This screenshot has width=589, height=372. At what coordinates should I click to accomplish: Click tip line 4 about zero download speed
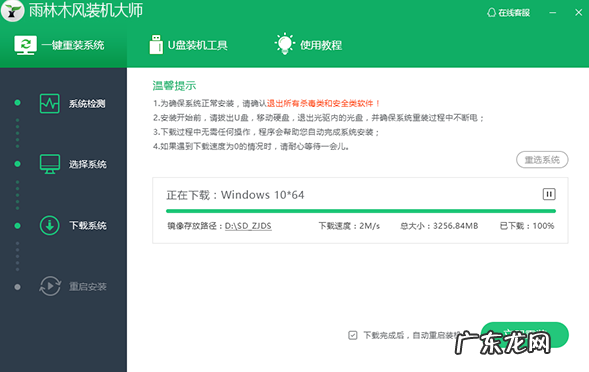click(251, 146)
